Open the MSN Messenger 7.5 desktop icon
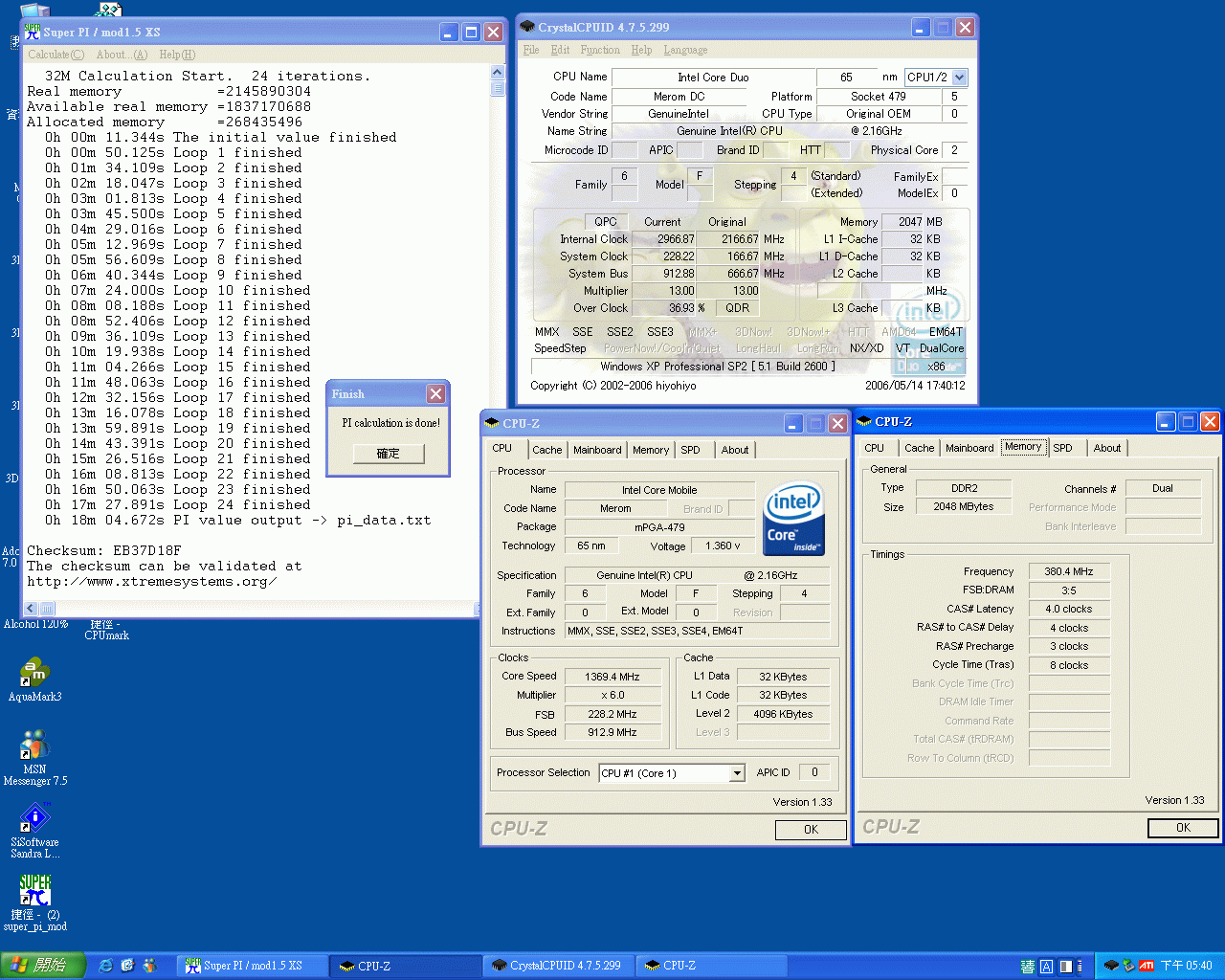Screen dimensions: 1225x980 (34, 758)
